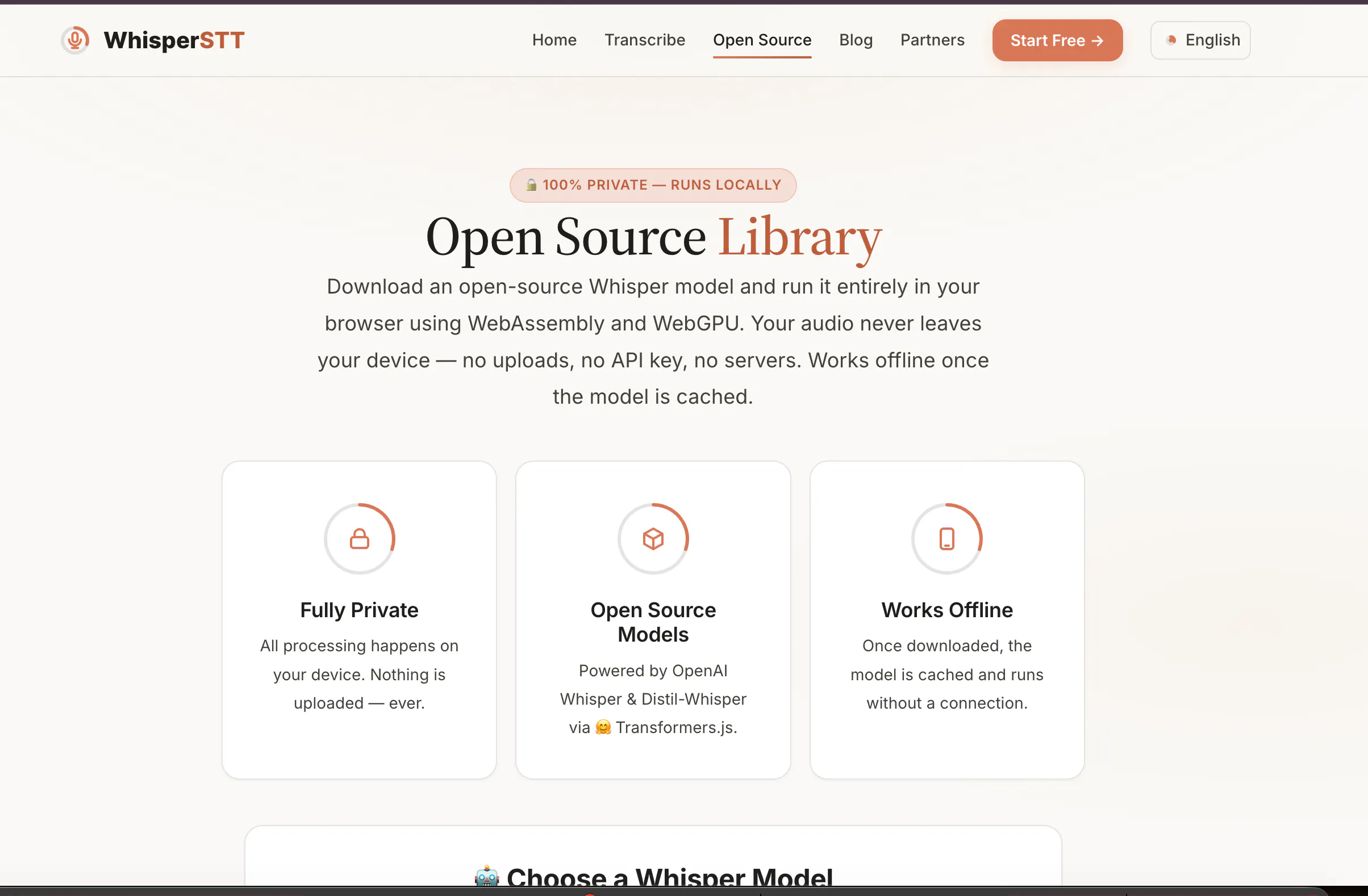Click the Works Offline card title

coord(946,610)
